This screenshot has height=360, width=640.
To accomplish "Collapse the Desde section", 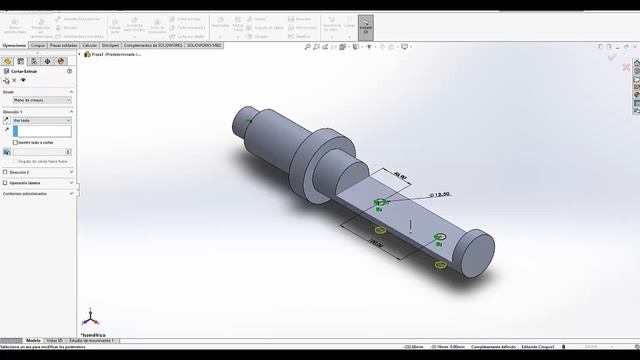I will point(71,92).
